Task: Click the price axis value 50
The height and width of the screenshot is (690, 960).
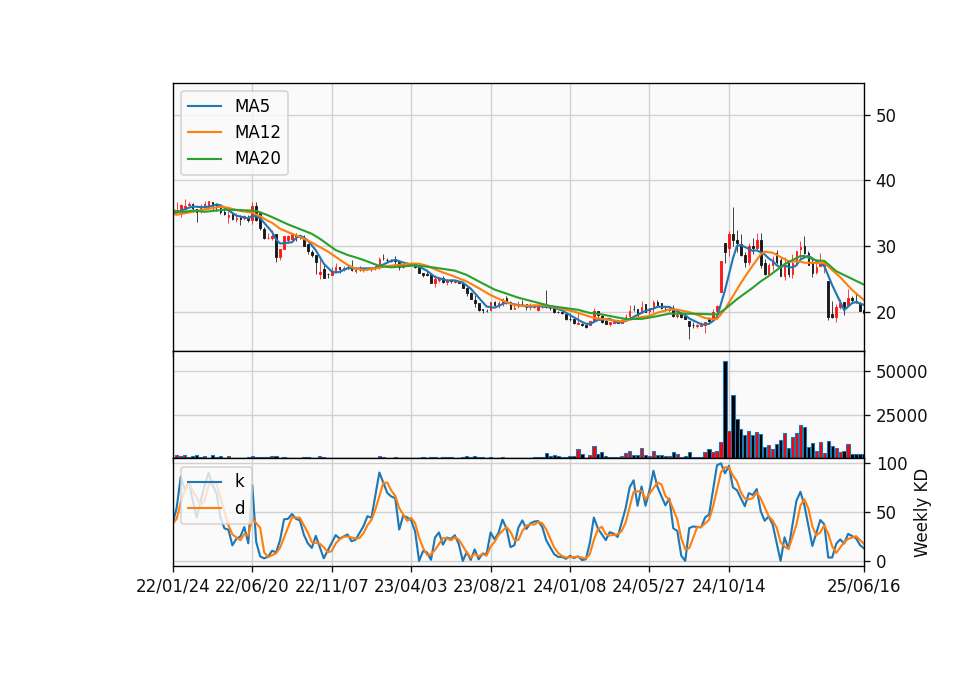Action: [x=885, y=116]
